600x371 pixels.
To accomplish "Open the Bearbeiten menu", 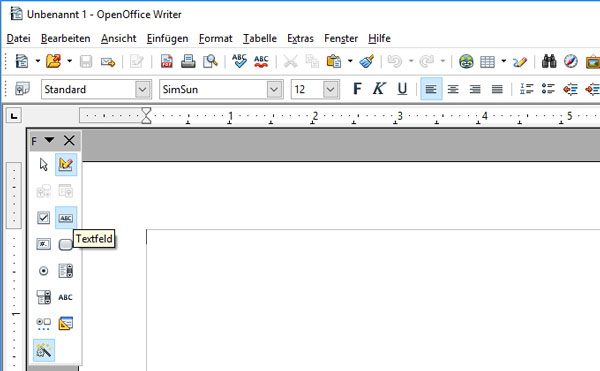I will point(65,38).
